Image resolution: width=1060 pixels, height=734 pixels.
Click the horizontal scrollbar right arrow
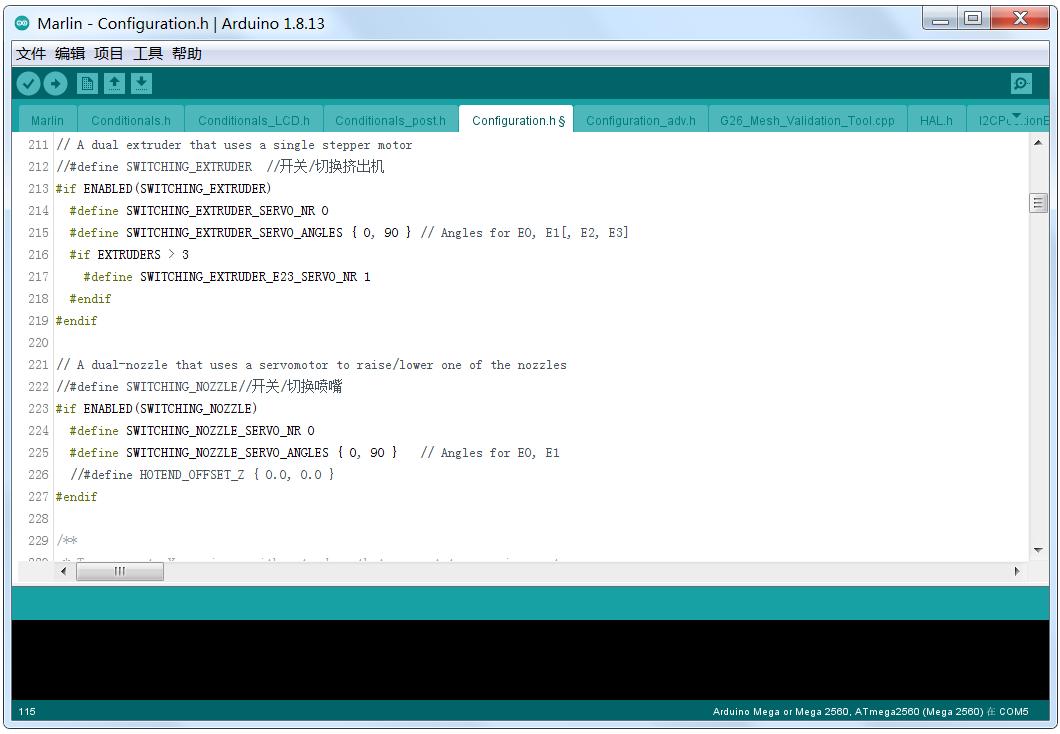[x=1017, y=571]
